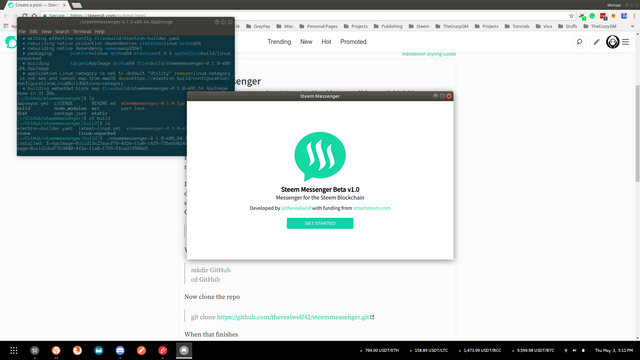Follow the github steemmessenger.git link in the preview
640x360 pixels.
tap(293, 317)
